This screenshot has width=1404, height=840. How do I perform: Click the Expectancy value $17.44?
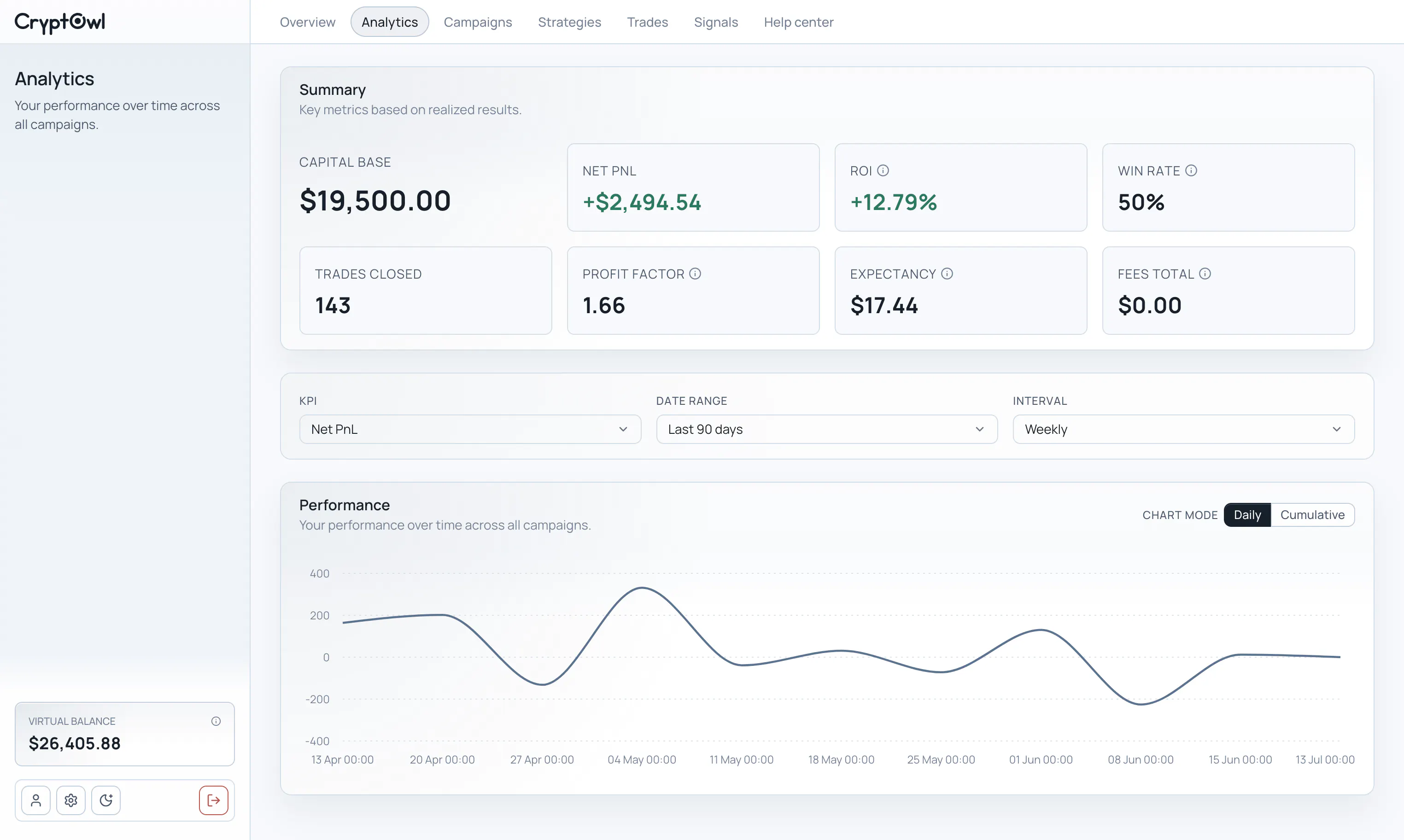pos(884,305)
